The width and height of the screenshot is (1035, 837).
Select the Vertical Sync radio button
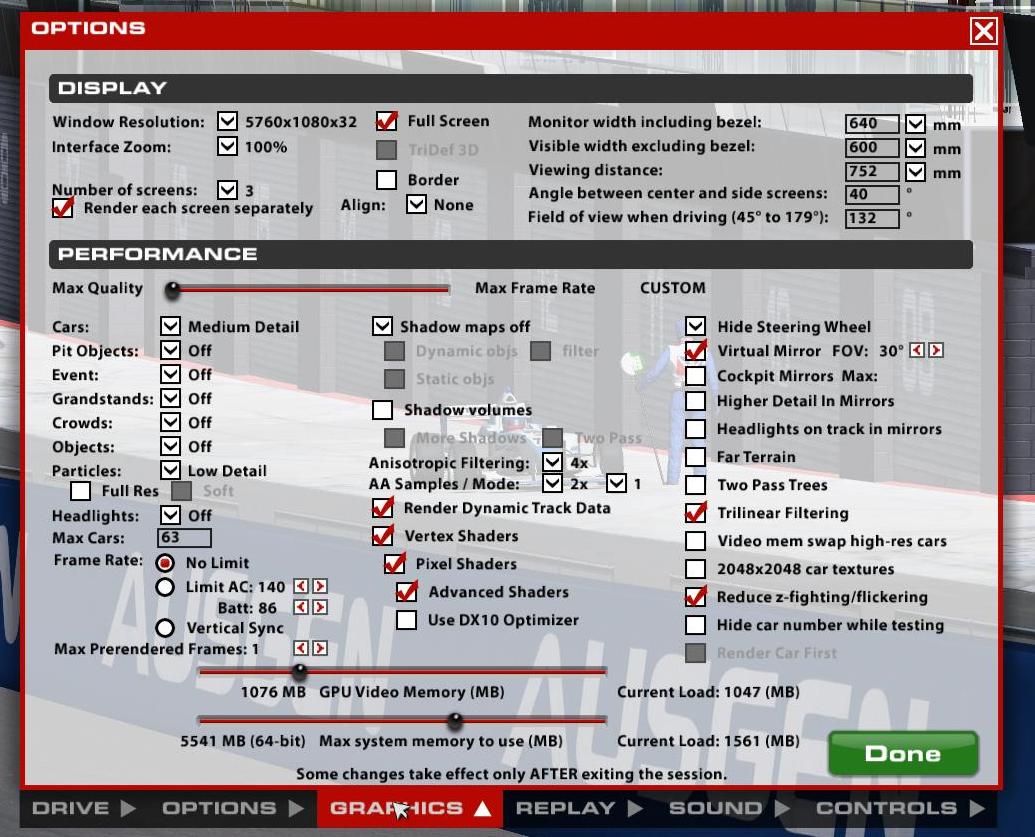click(166, 628)
